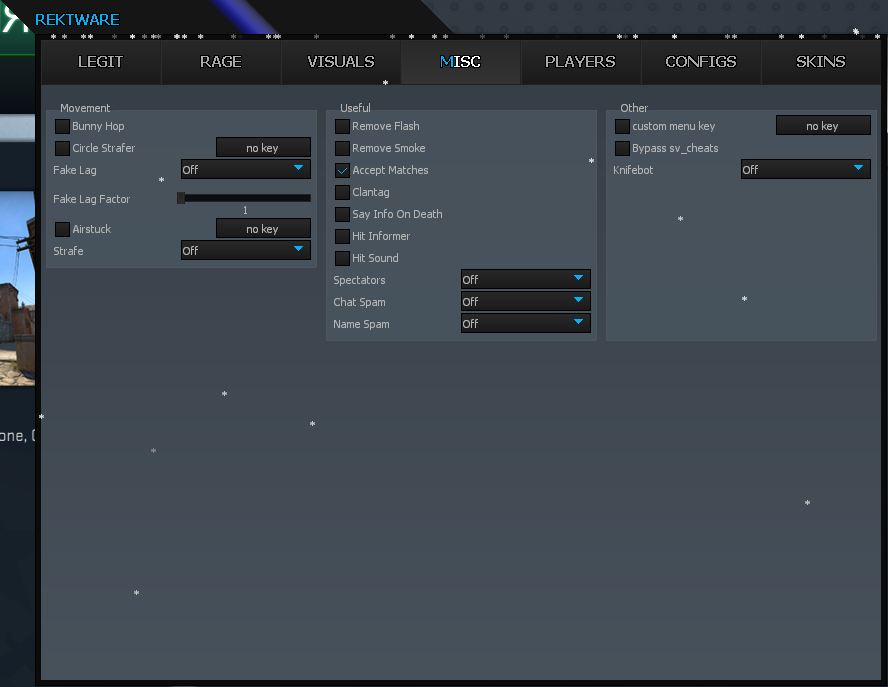Click the Knifebot label
The height and width of the screenshot is (687, 888).
633,170
